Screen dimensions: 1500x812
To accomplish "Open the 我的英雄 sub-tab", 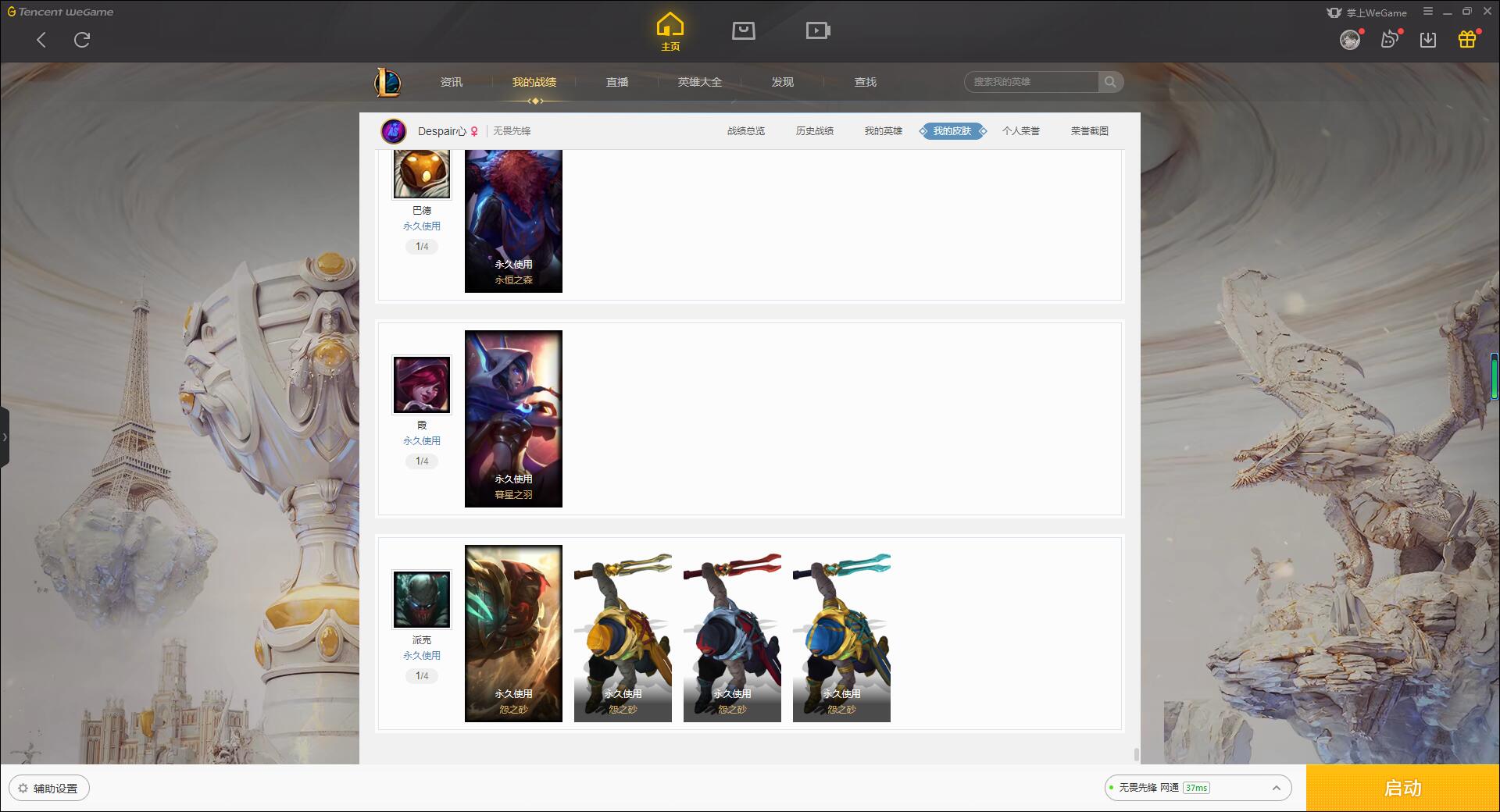I will (884, 131).
